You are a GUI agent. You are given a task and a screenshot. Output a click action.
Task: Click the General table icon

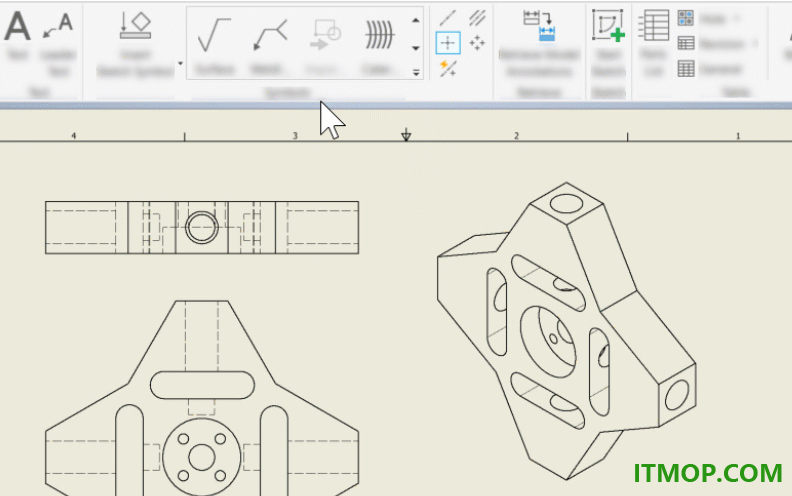click(x=685, y=68)
